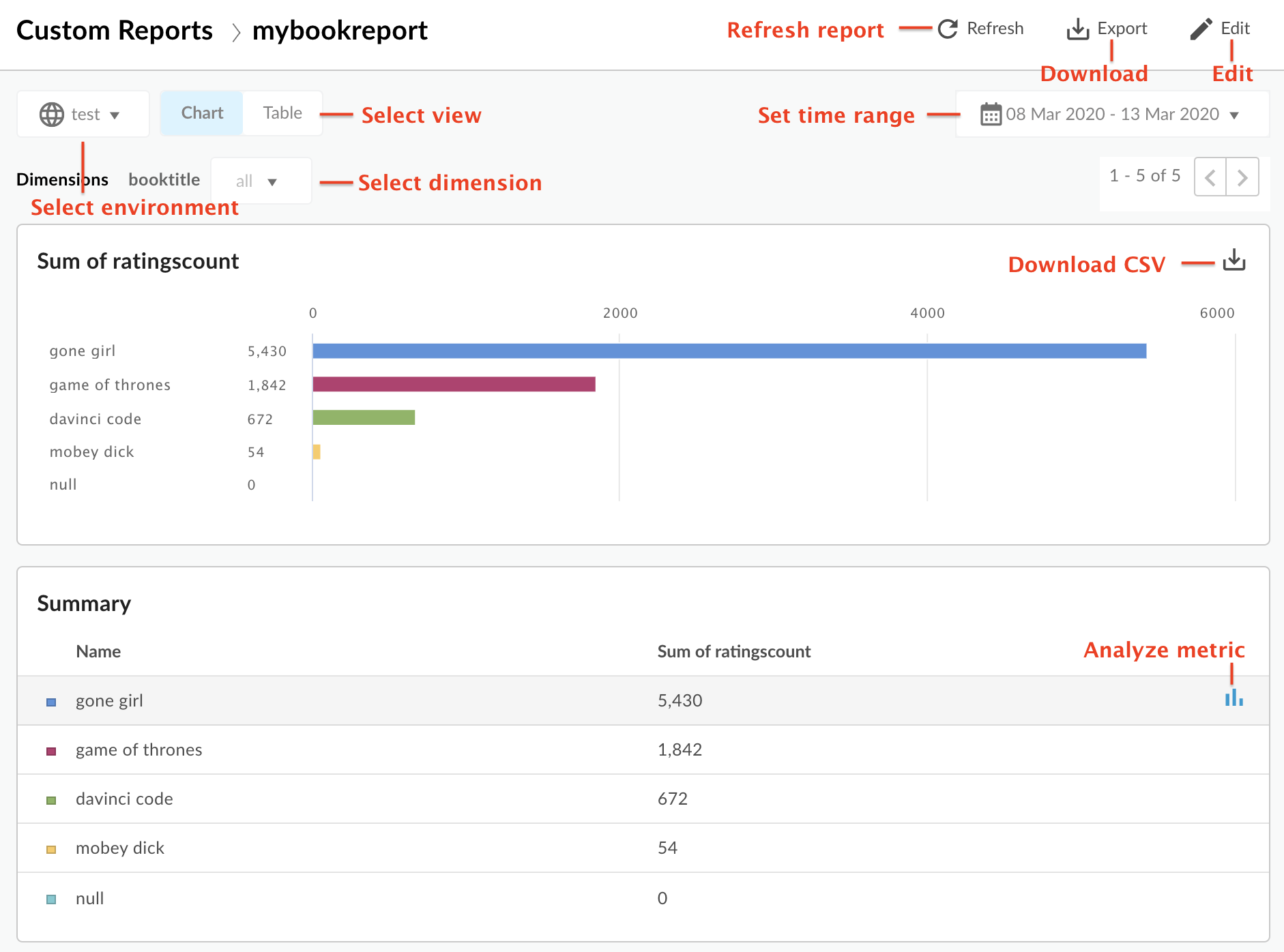Open the test environment dropdown
Viewport: 1284px width, 952px height.
click(96, 114)
